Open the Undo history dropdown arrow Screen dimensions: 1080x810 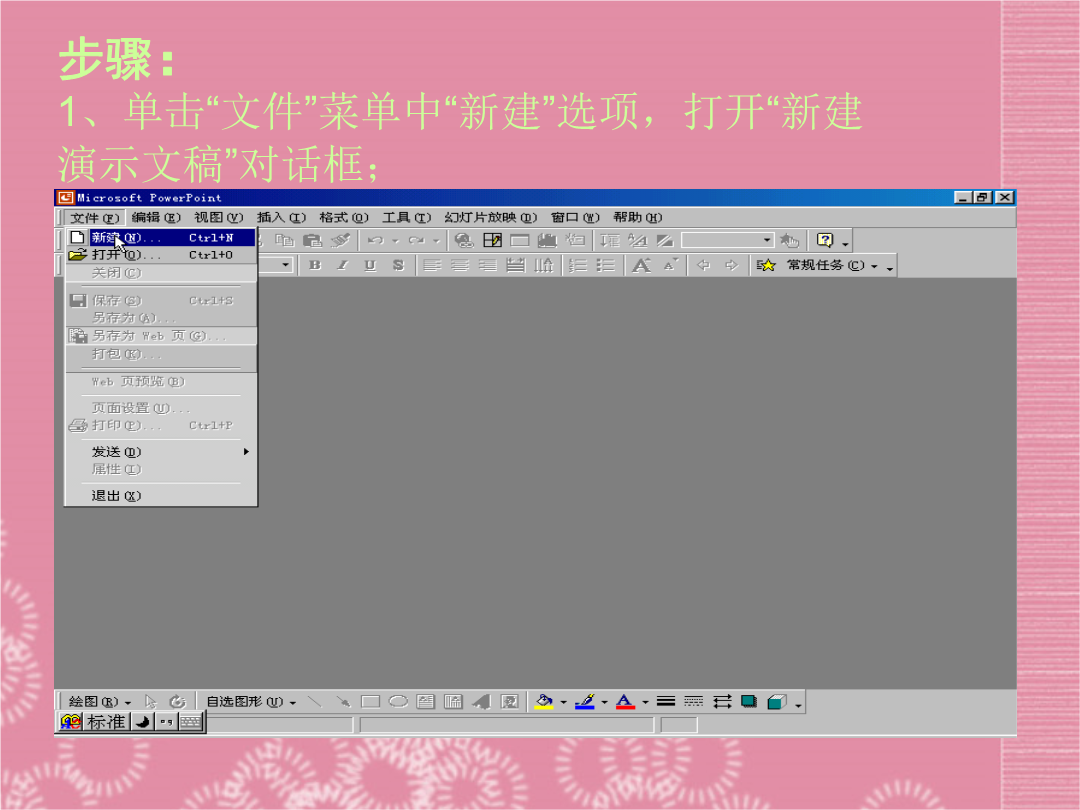(x=395, y=240)
